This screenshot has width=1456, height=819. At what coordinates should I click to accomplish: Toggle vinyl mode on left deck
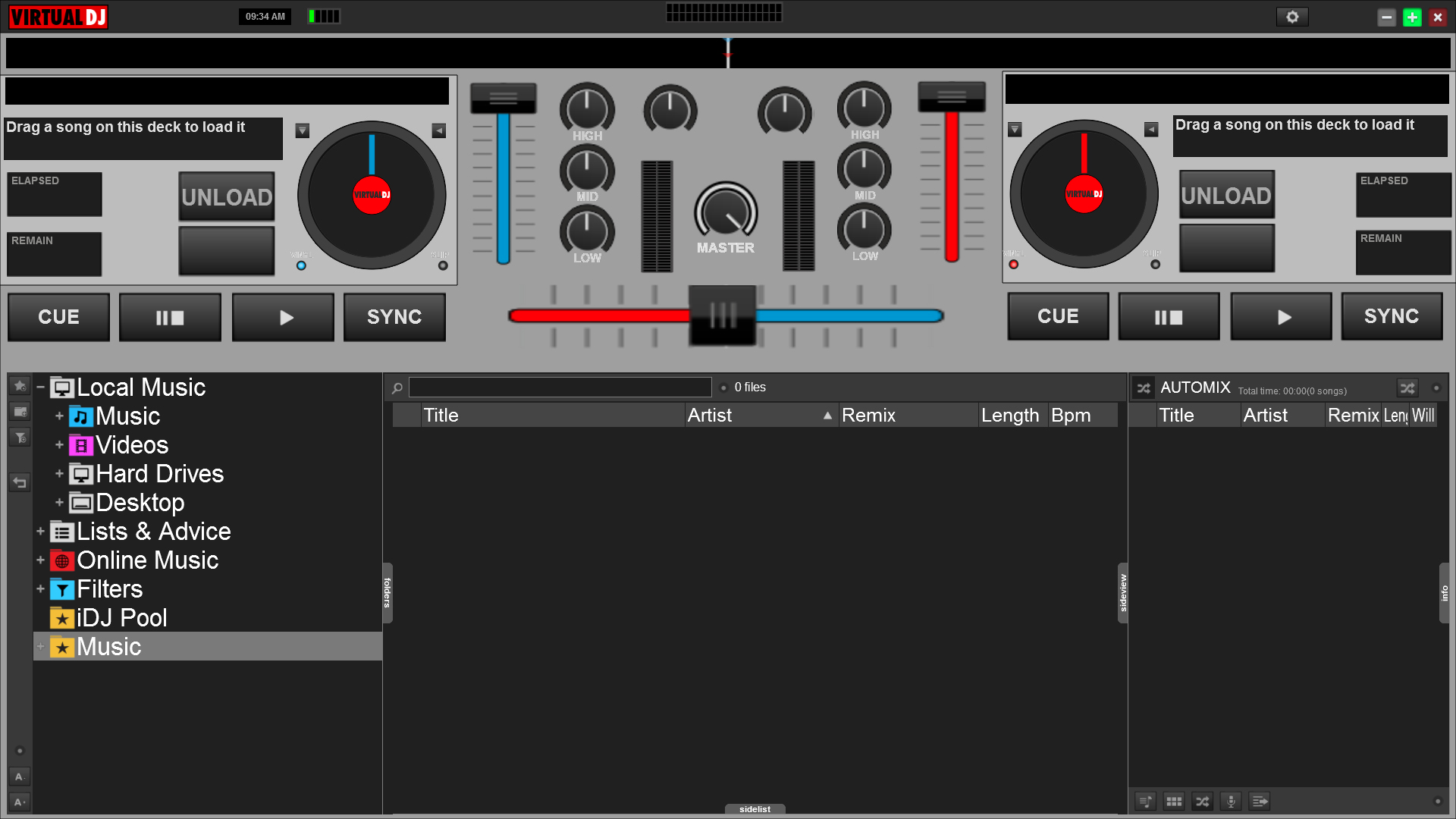coord(301,266)
